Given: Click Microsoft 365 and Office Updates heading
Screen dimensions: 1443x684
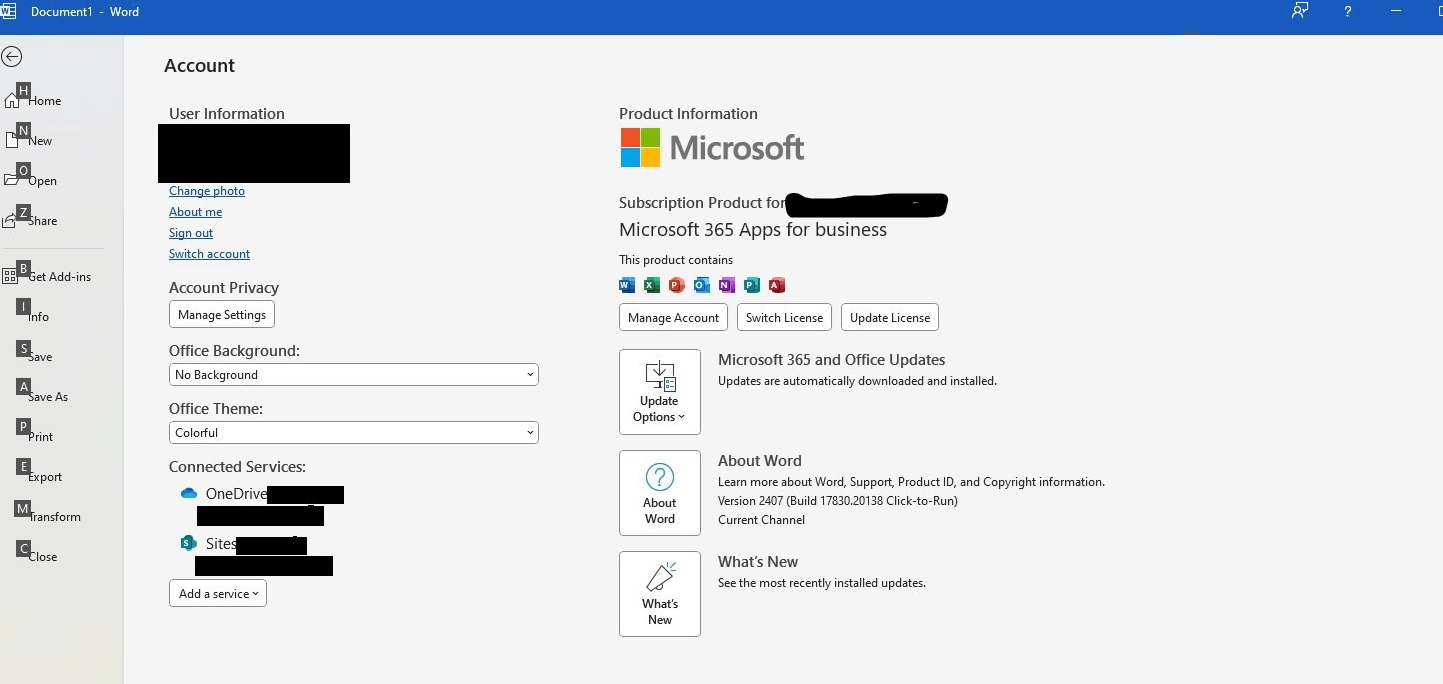Looking at the screenshot, I should [832, 360].
